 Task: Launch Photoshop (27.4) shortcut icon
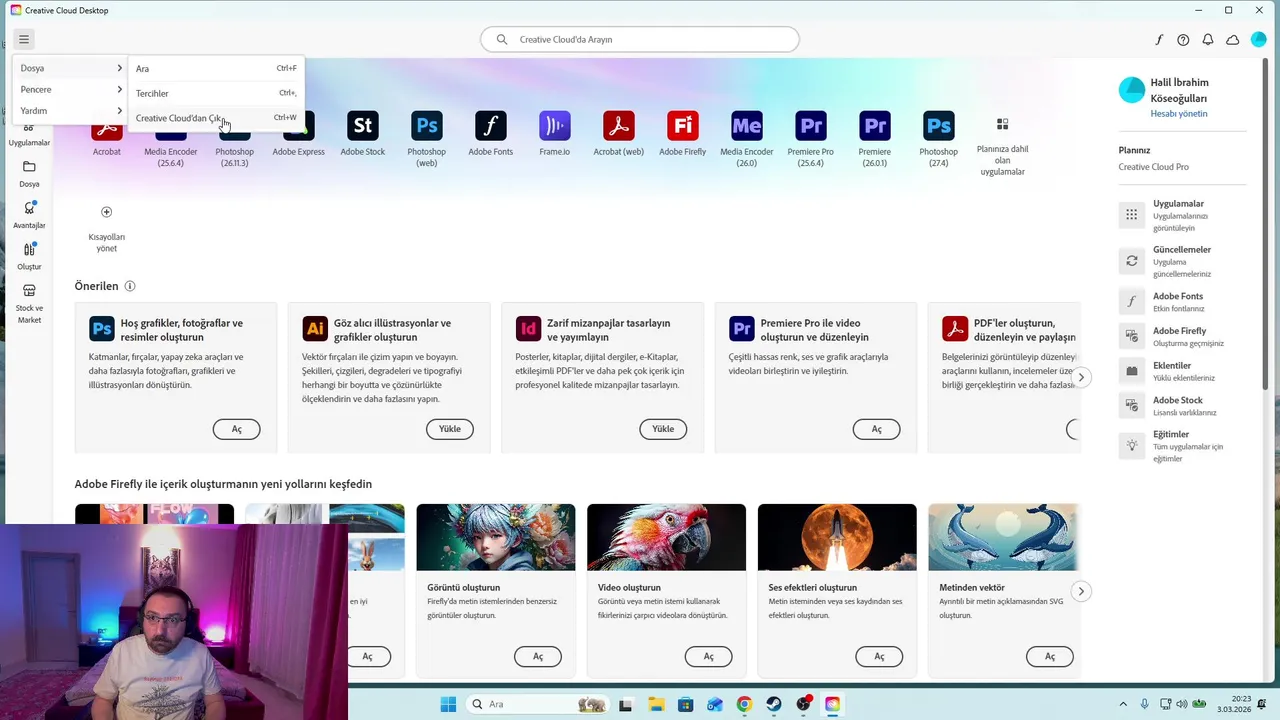[939, 126]
